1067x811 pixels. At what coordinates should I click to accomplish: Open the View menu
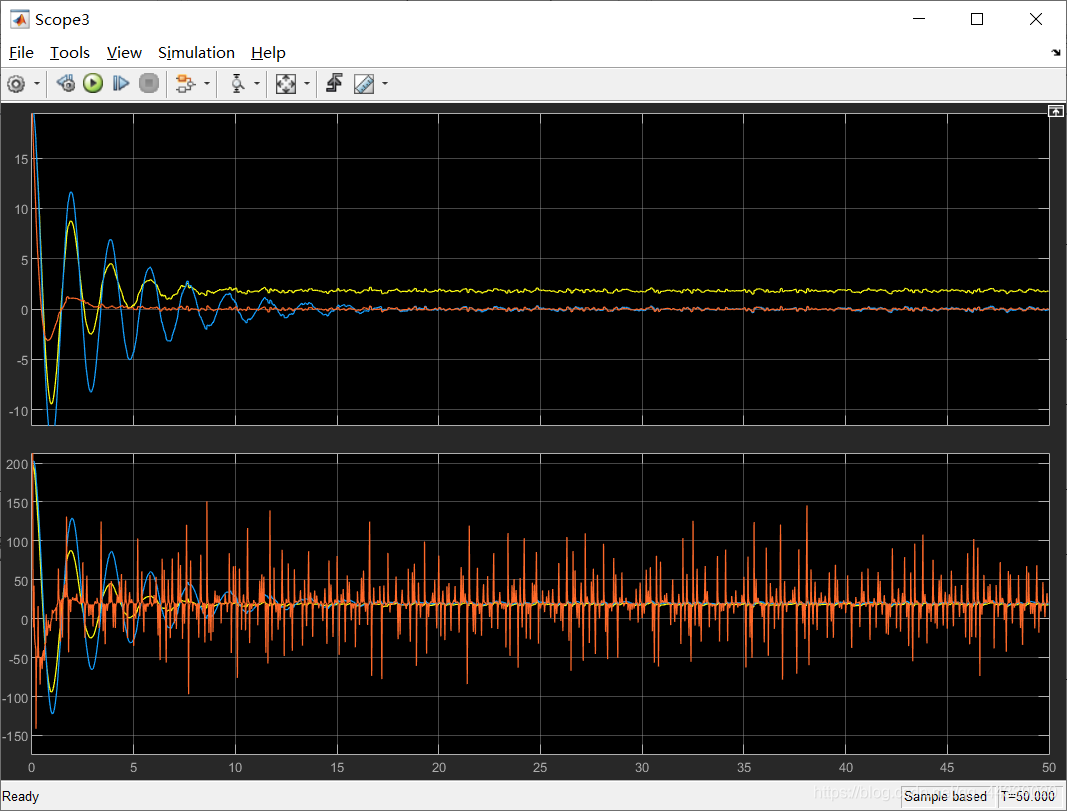tap(123, 52)
